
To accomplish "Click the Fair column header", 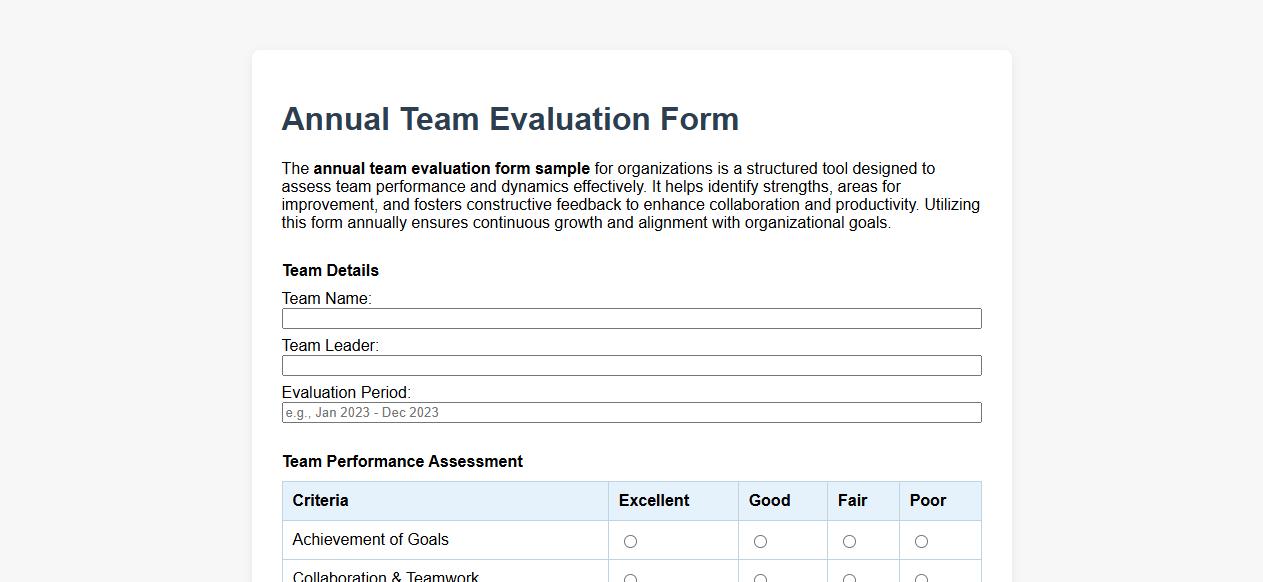I will (854, 500).
